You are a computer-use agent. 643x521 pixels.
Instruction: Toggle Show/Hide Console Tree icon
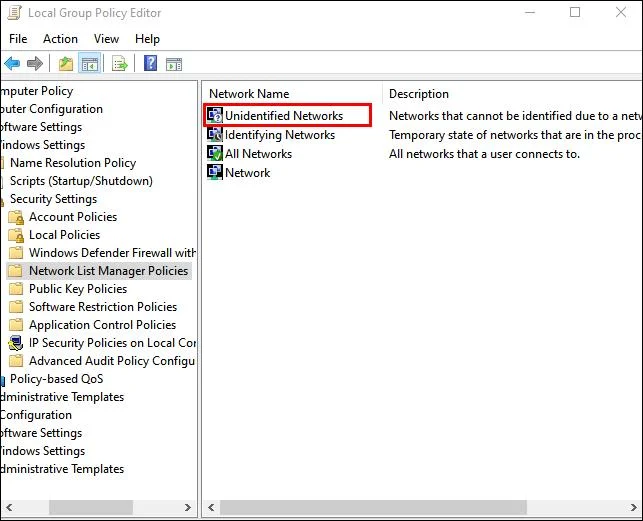[90, 64]
